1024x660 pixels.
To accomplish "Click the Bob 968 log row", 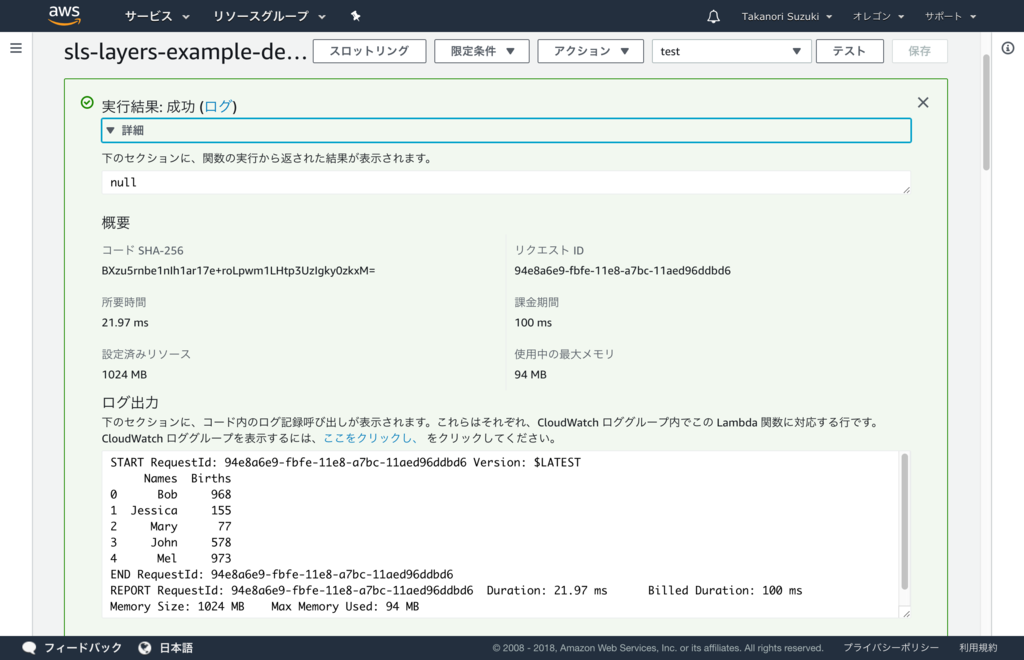I will (170, 494).
